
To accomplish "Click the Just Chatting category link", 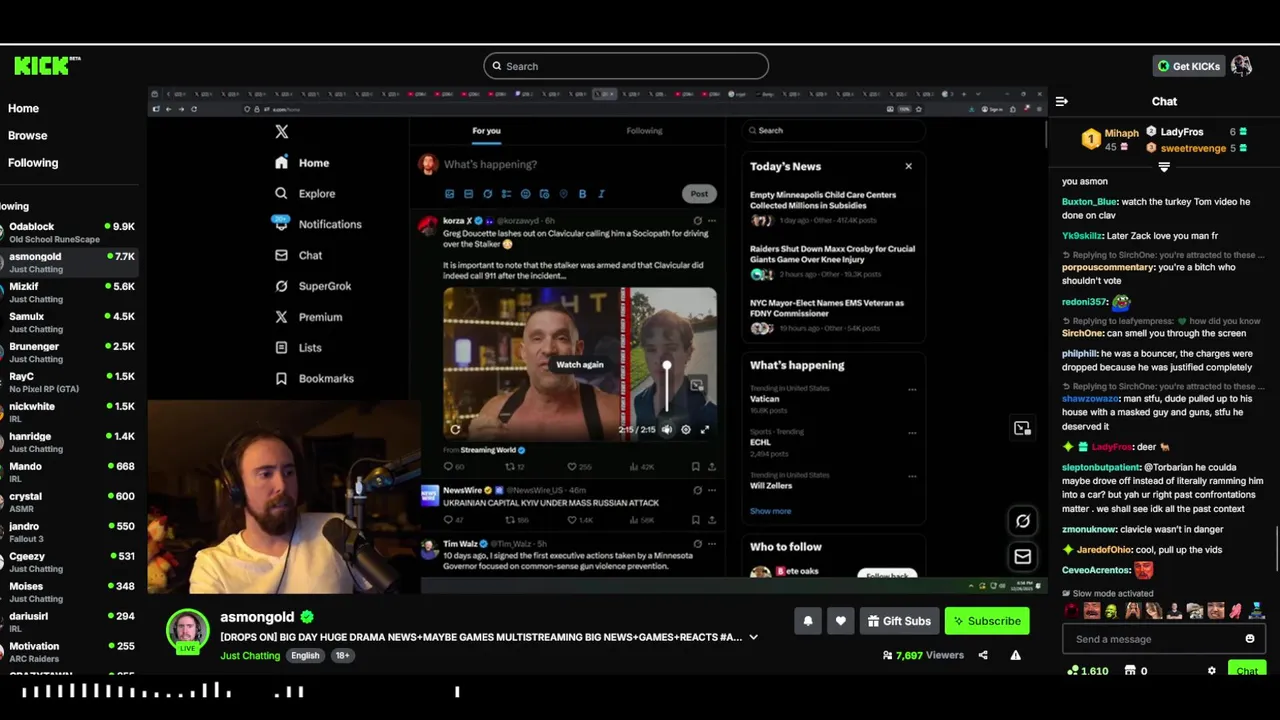I will pos(250,656).
